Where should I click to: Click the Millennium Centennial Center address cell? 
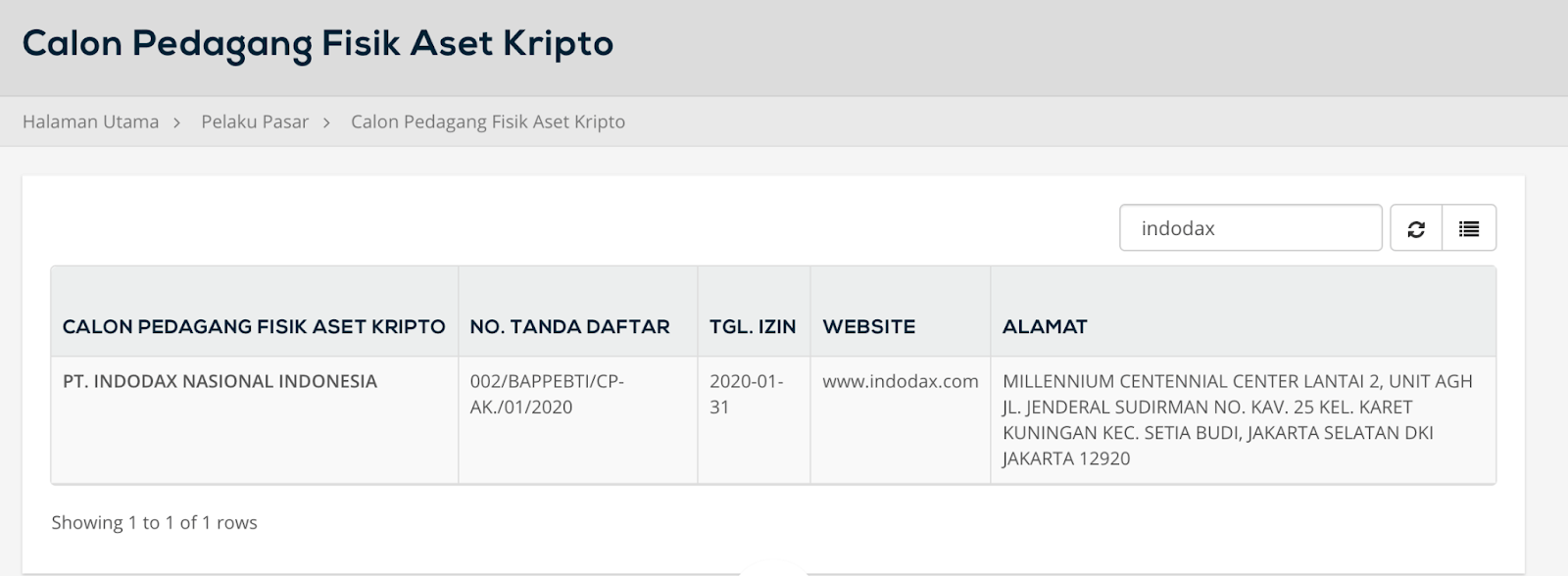pos(1237,419)
